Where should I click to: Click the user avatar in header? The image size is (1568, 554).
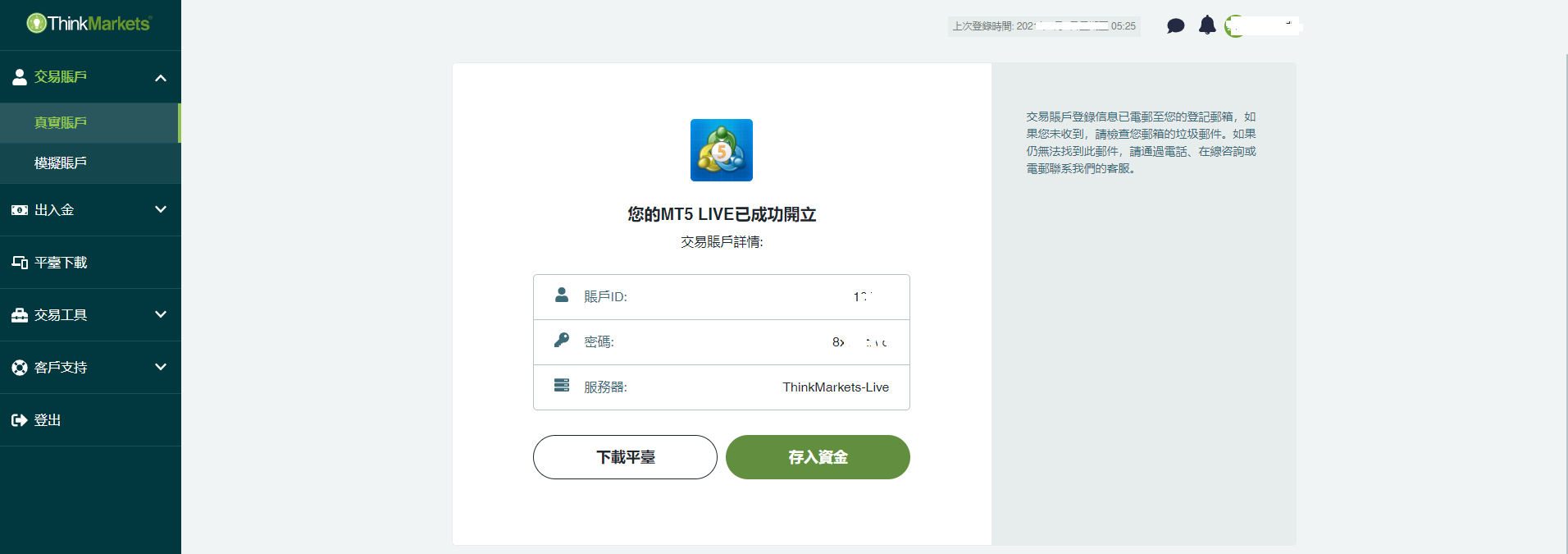[1234, 26]
